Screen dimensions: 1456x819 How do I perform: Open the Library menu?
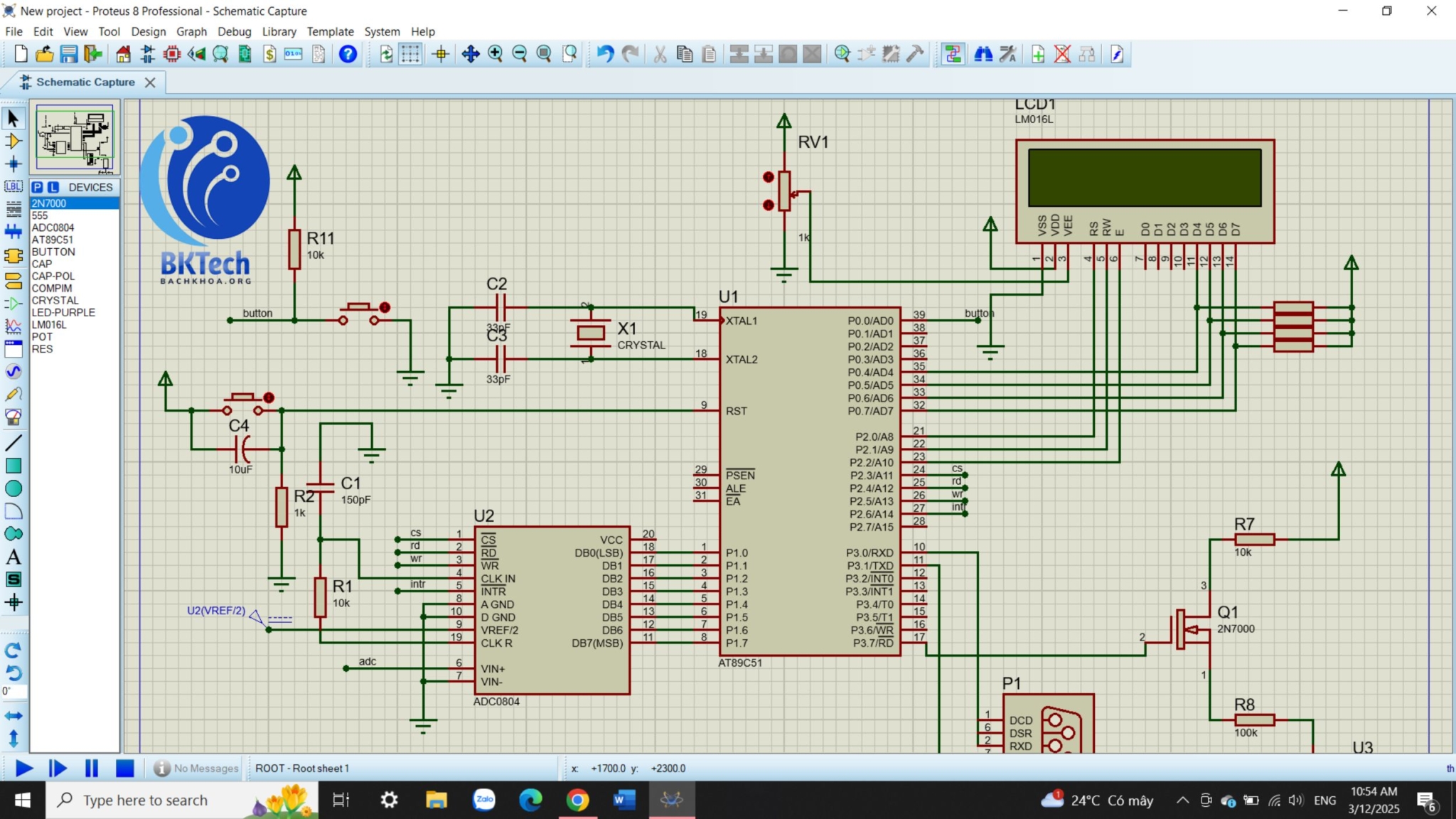tap(279, 31)
